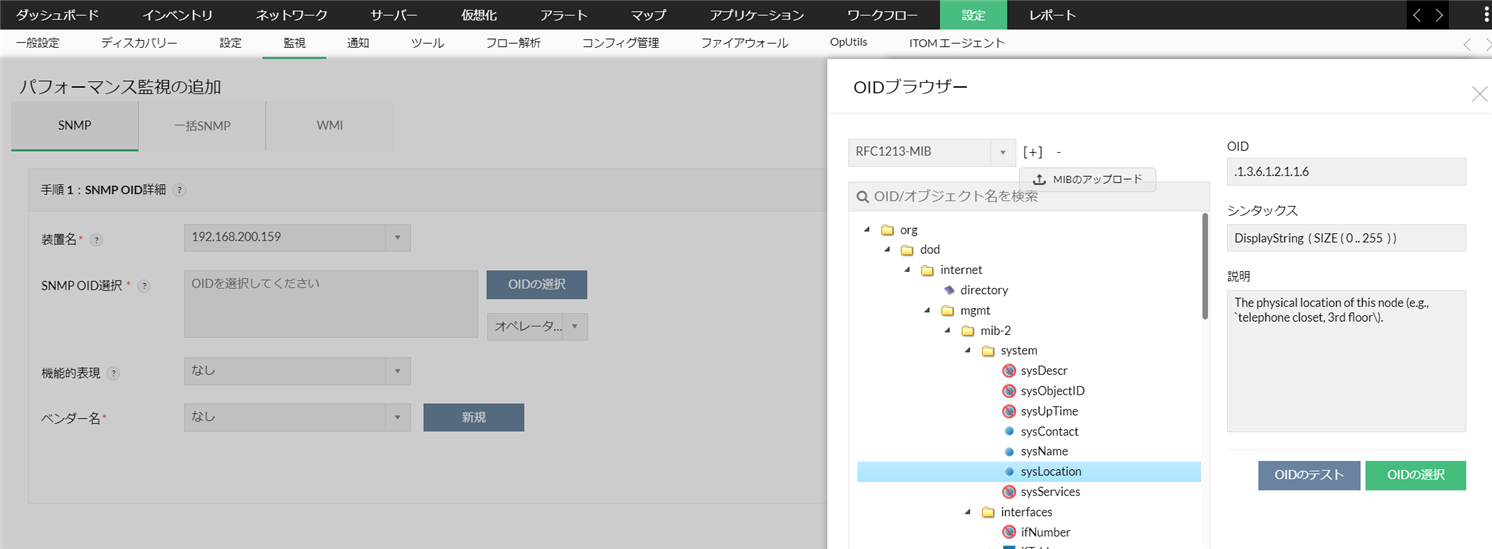
Task: Click the ifNumber node icon
Action: click(x=1009, y=532)
